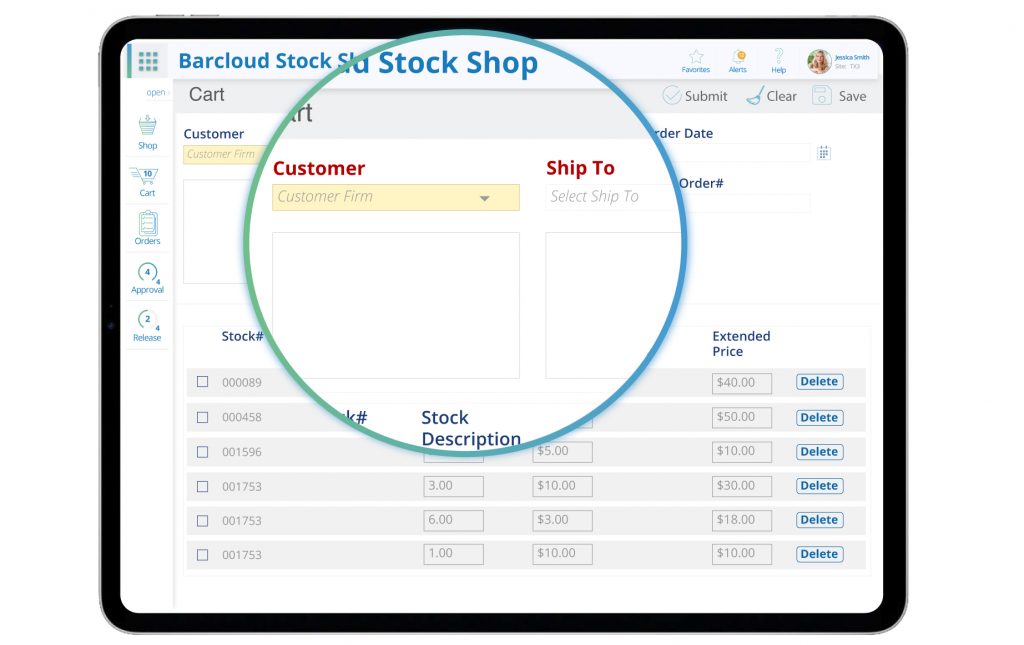Delete the stock 000089 line
This screenshot has width=1024, height=645.
(820, 381)
